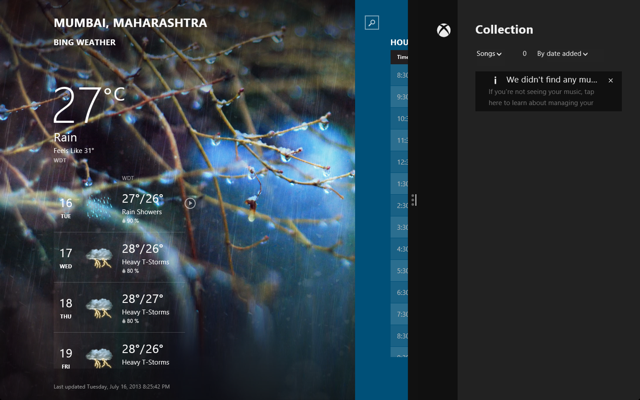Click the 'THU' day label under 18
The width and height of the screenshot is (640, 400).
click(66, 316)
